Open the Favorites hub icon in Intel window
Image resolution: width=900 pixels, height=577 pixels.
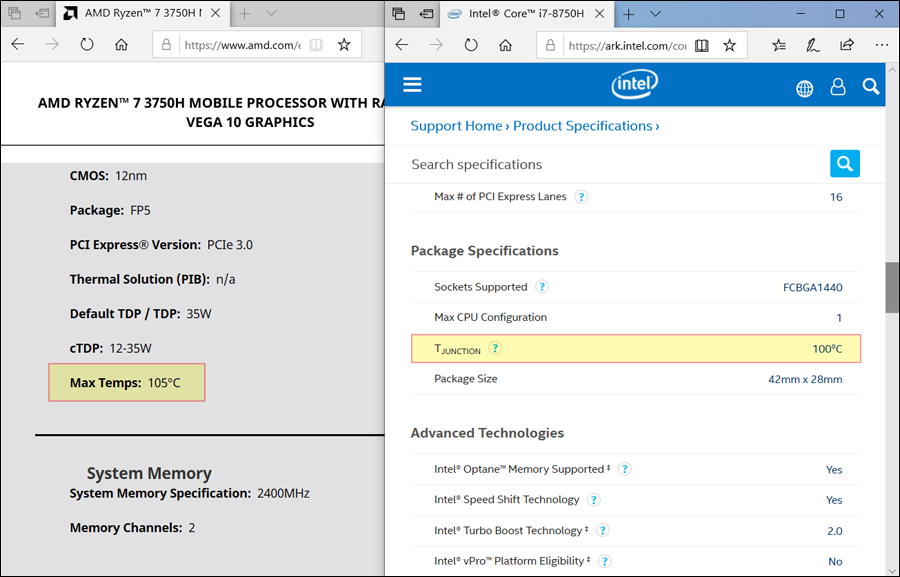(x=780, y=45)
